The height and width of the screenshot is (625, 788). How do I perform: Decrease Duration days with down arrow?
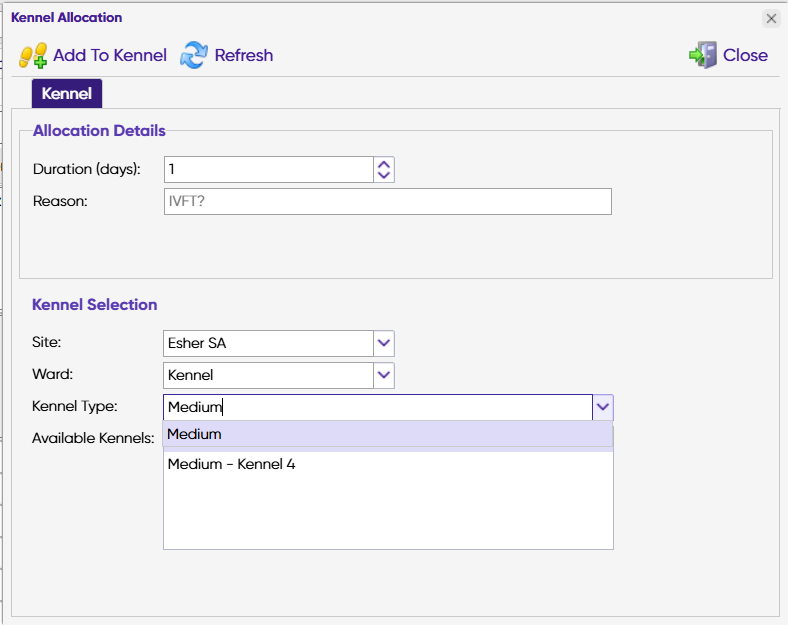pos(384,175)
